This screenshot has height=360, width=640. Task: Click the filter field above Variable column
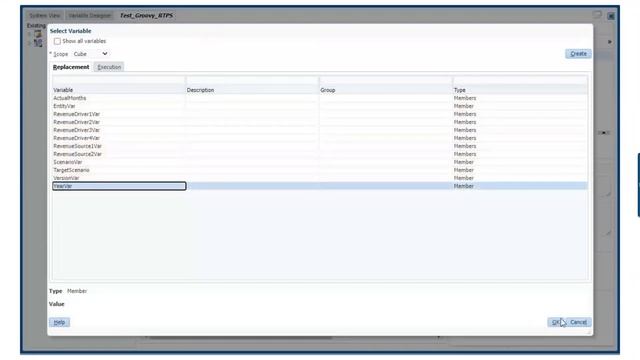[x=119, y=80]
